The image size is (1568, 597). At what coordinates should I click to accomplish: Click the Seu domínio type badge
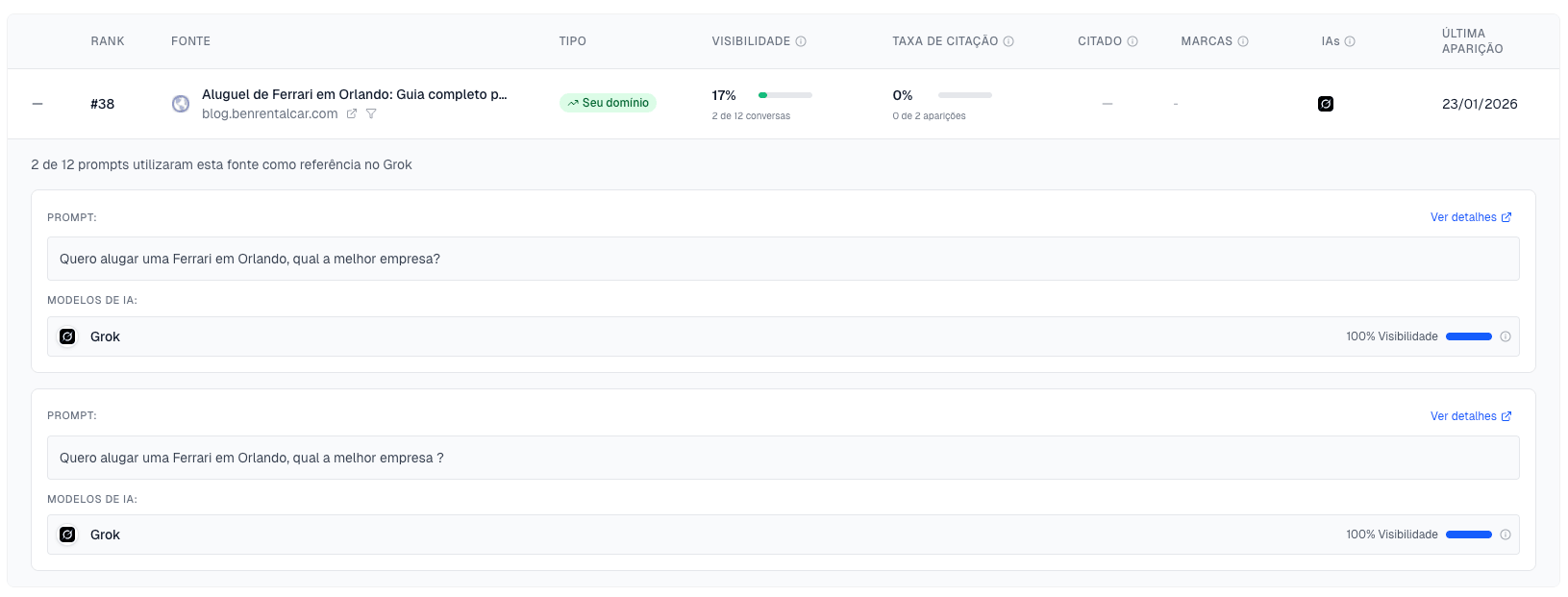(x=608, y=103)
